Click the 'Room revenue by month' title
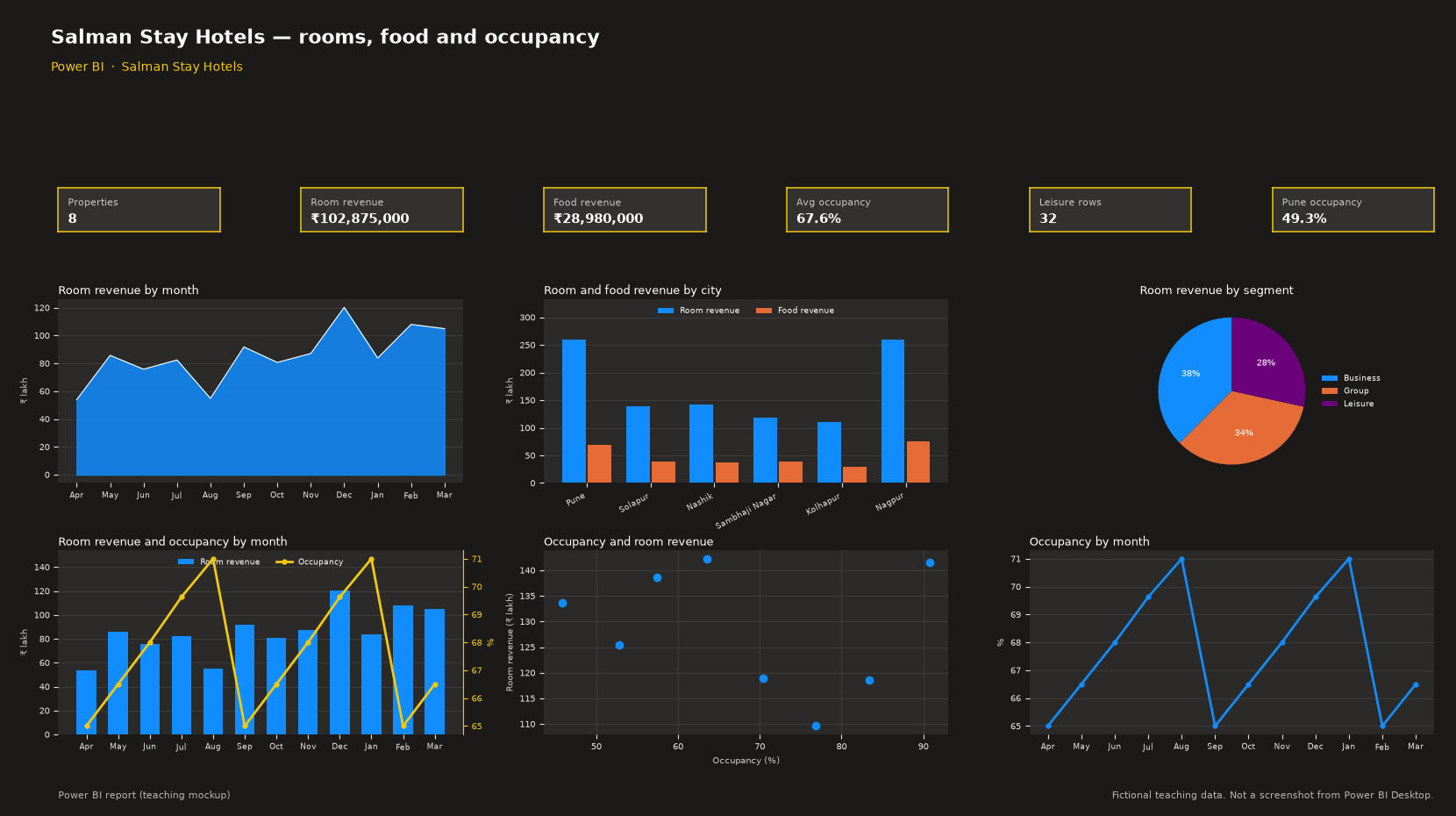This screenshot has height=816, width=1456. 128,290
